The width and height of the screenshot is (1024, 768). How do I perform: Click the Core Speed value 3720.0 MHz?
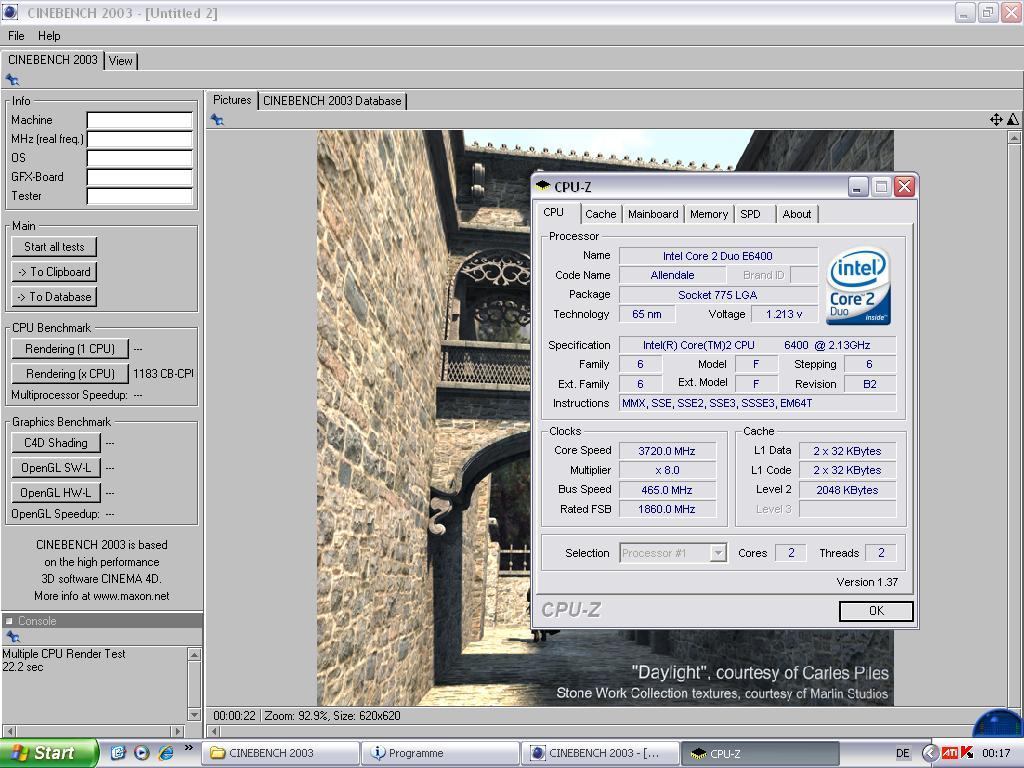667,451
